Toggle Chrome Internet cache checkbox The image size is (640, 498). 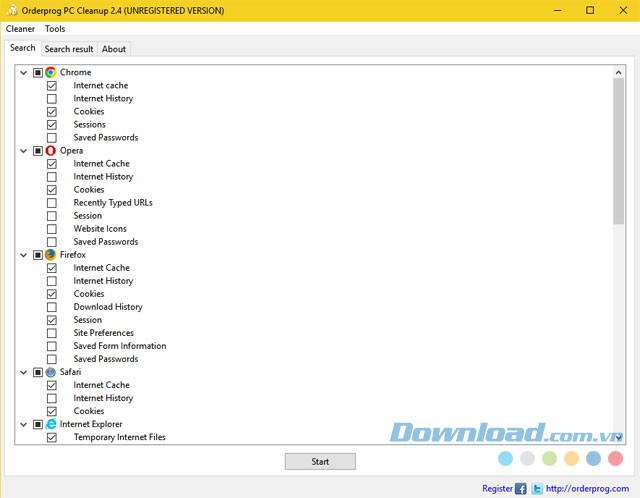52,86
